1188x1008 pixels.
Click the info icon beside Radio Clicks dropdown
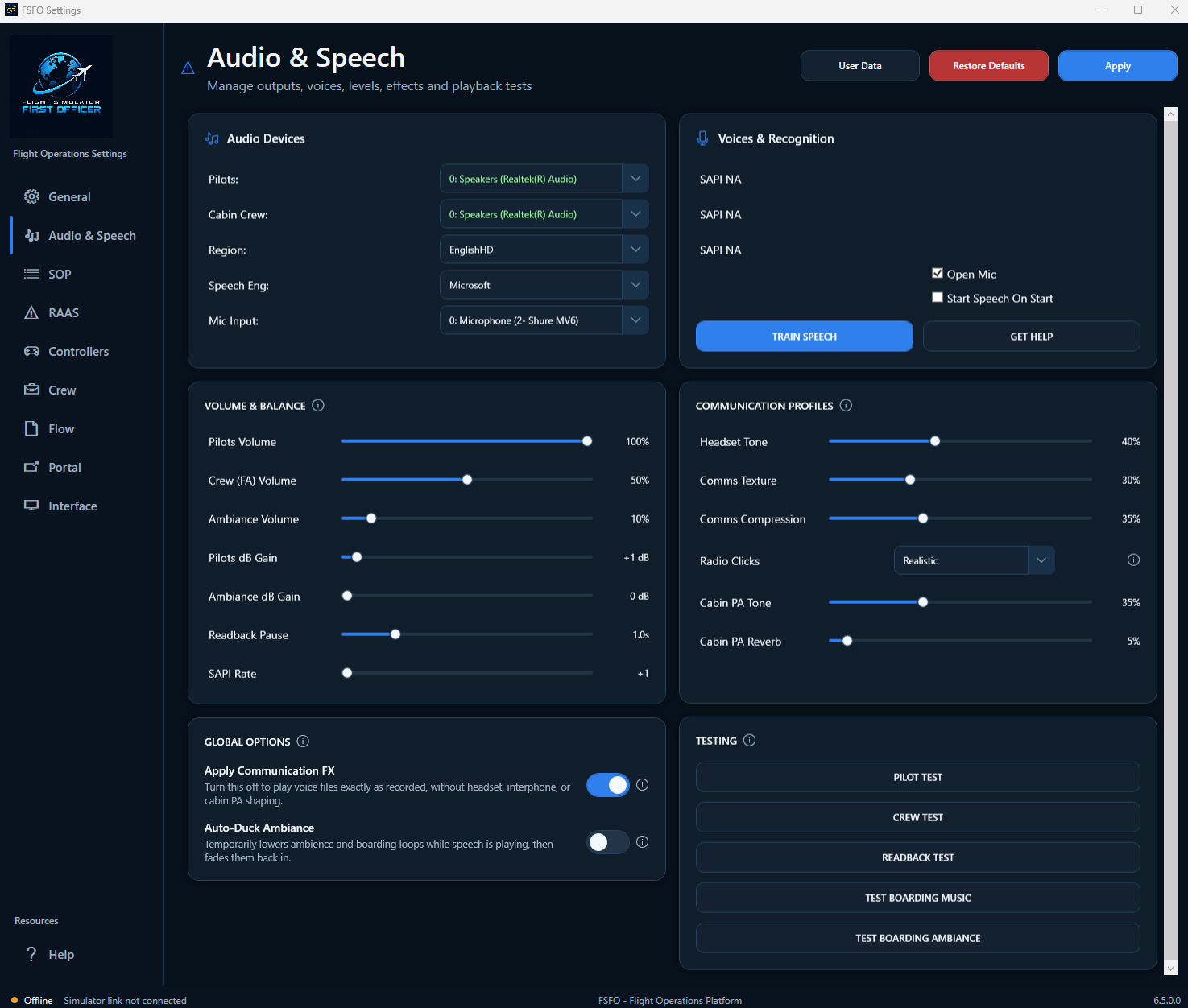1133,560
